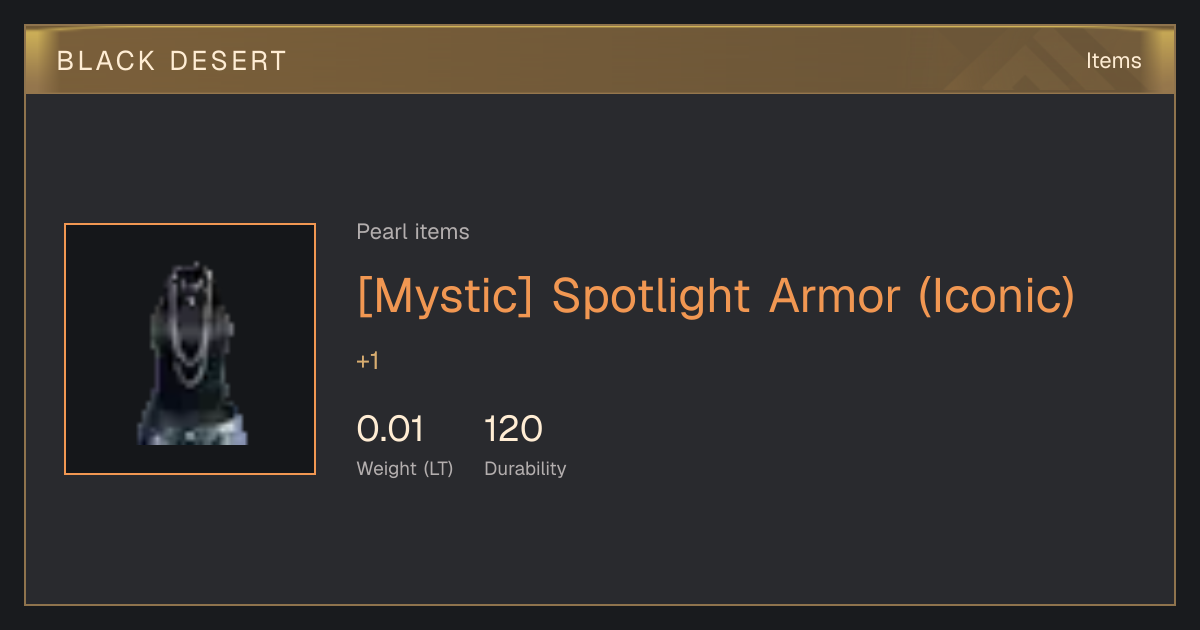Click the BLACK DESERT logo text

coord(172,61)
